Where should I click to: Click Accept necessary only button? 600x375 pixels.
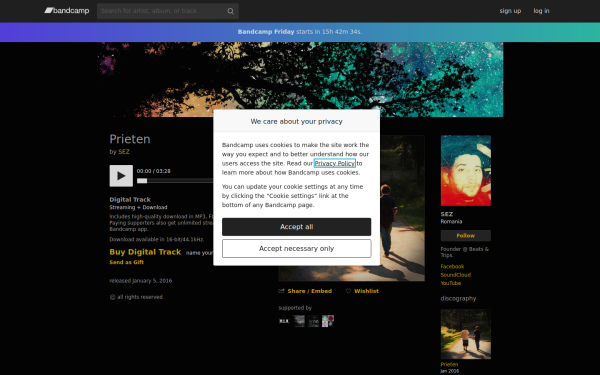tap(297, 249)
